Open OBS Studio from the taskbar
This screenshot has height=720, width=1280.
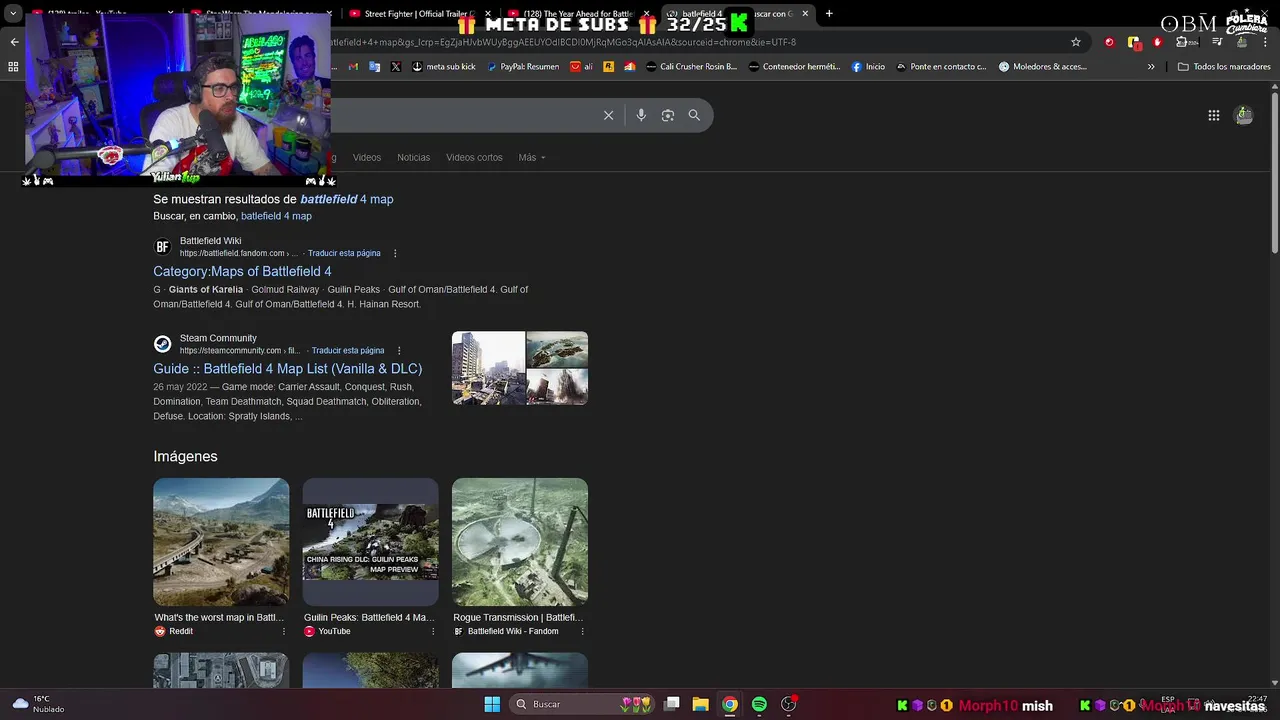(x=789, y=704)
